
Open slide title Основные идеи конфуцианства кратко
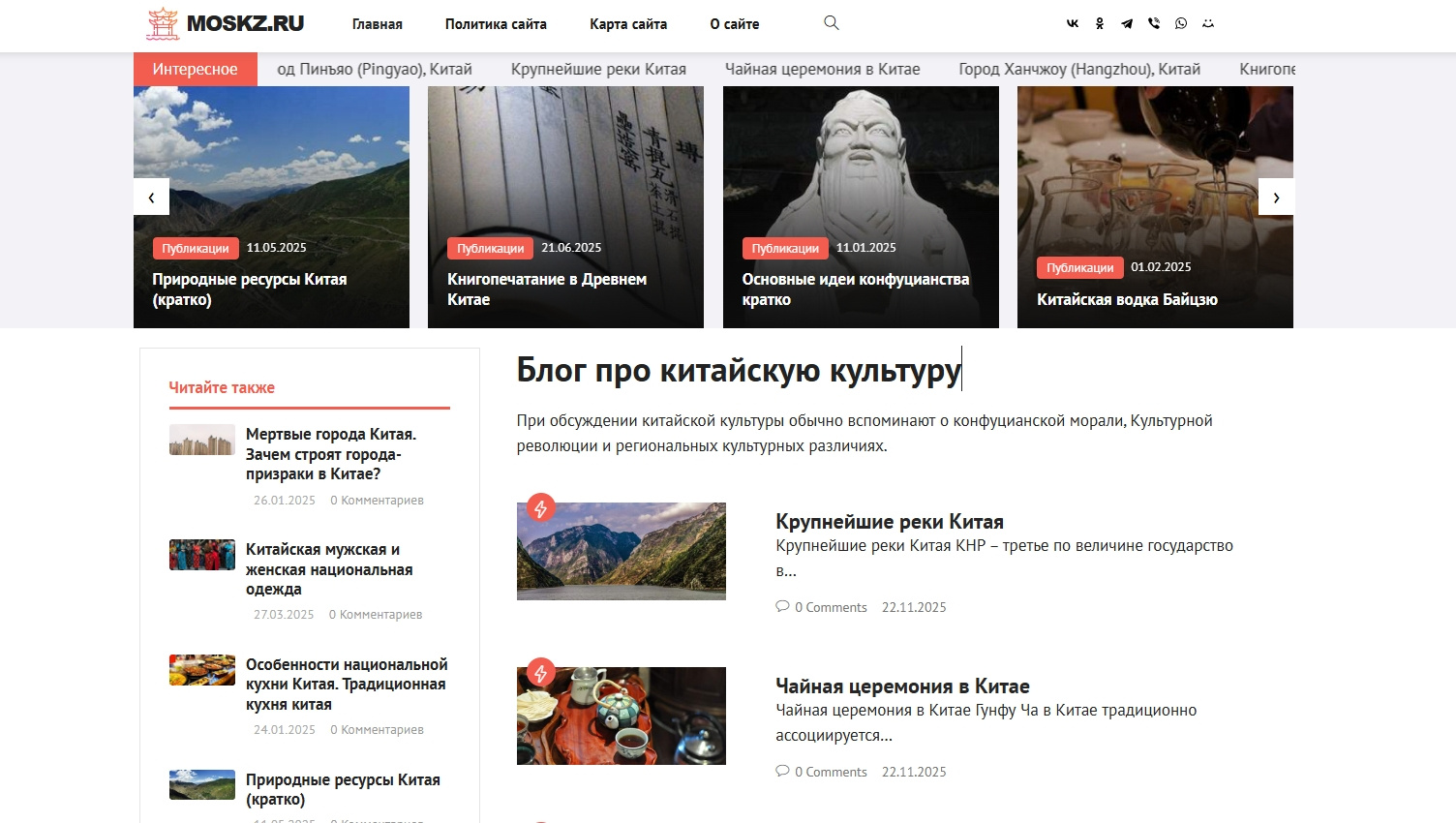tap(856, 290)
